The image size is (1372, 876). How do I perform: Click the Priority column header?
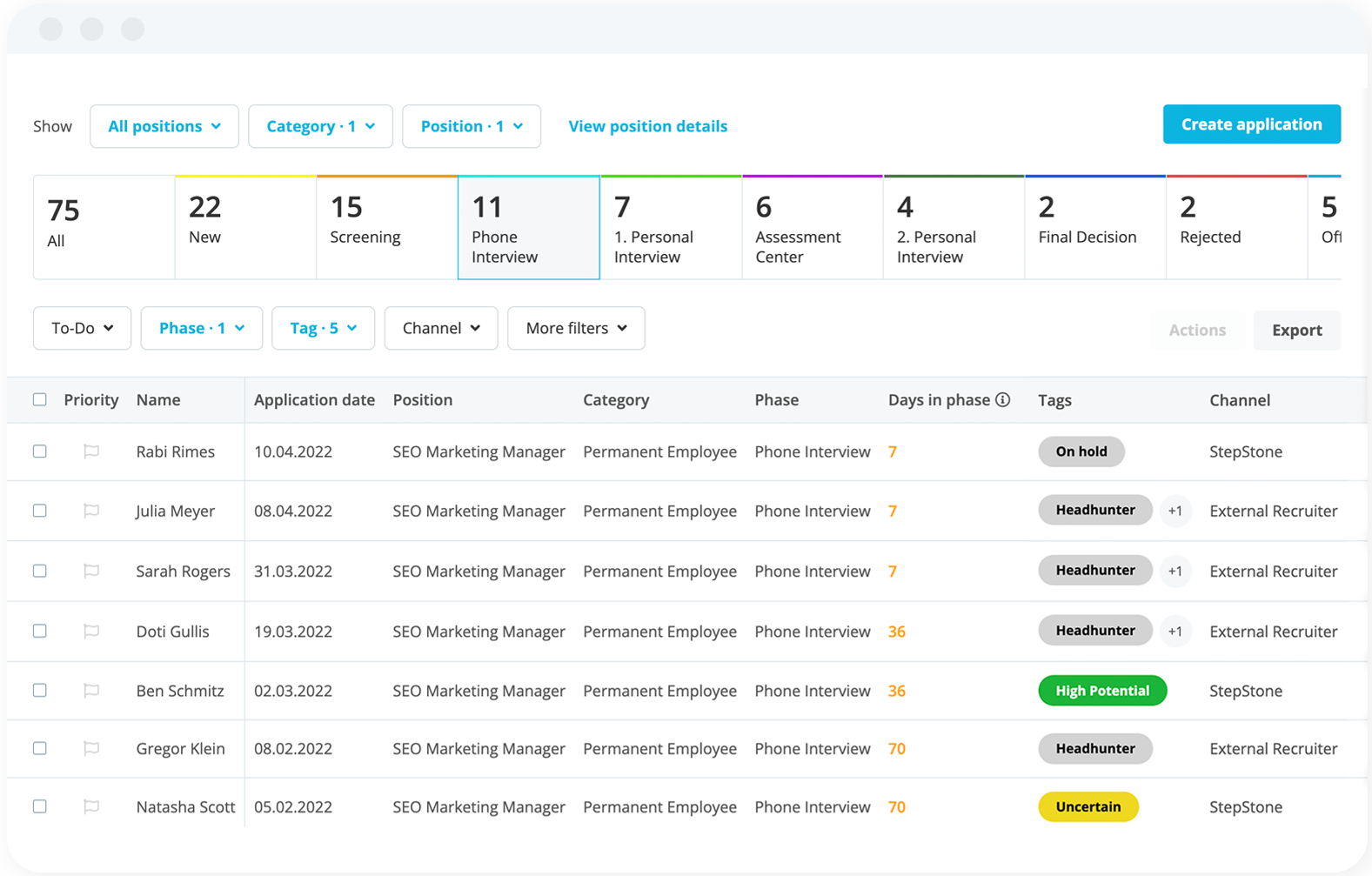coord(91,399)
